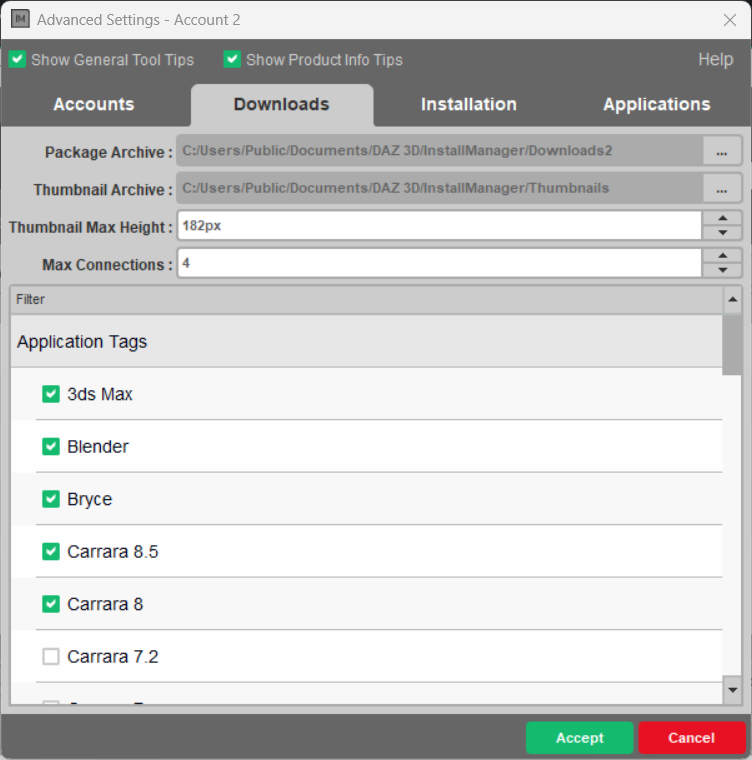Decrease Max Connections value
752x760 pixels.
[722, 270]
